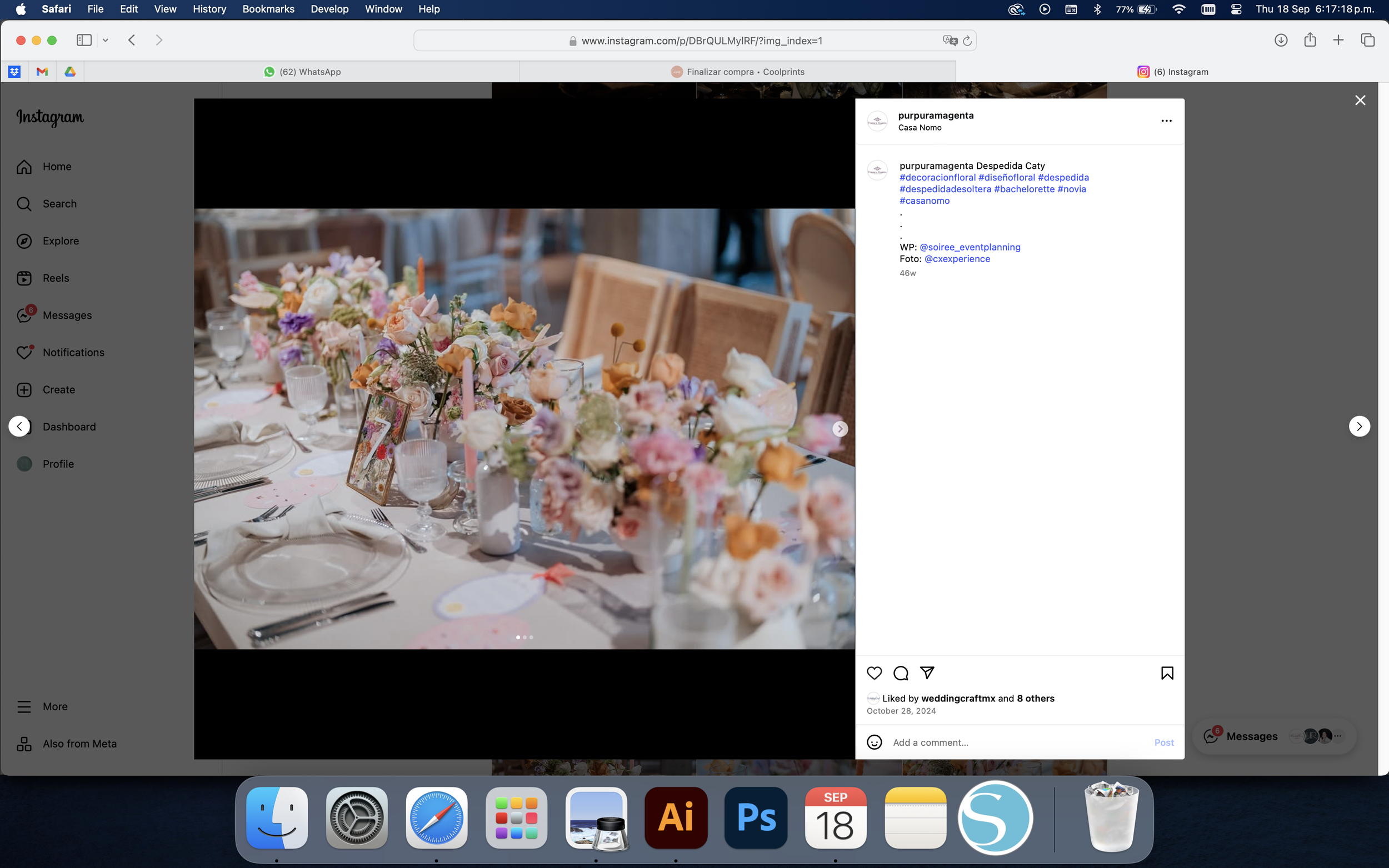Open macOS Control Center toggles

click(x=1236, y=9)
